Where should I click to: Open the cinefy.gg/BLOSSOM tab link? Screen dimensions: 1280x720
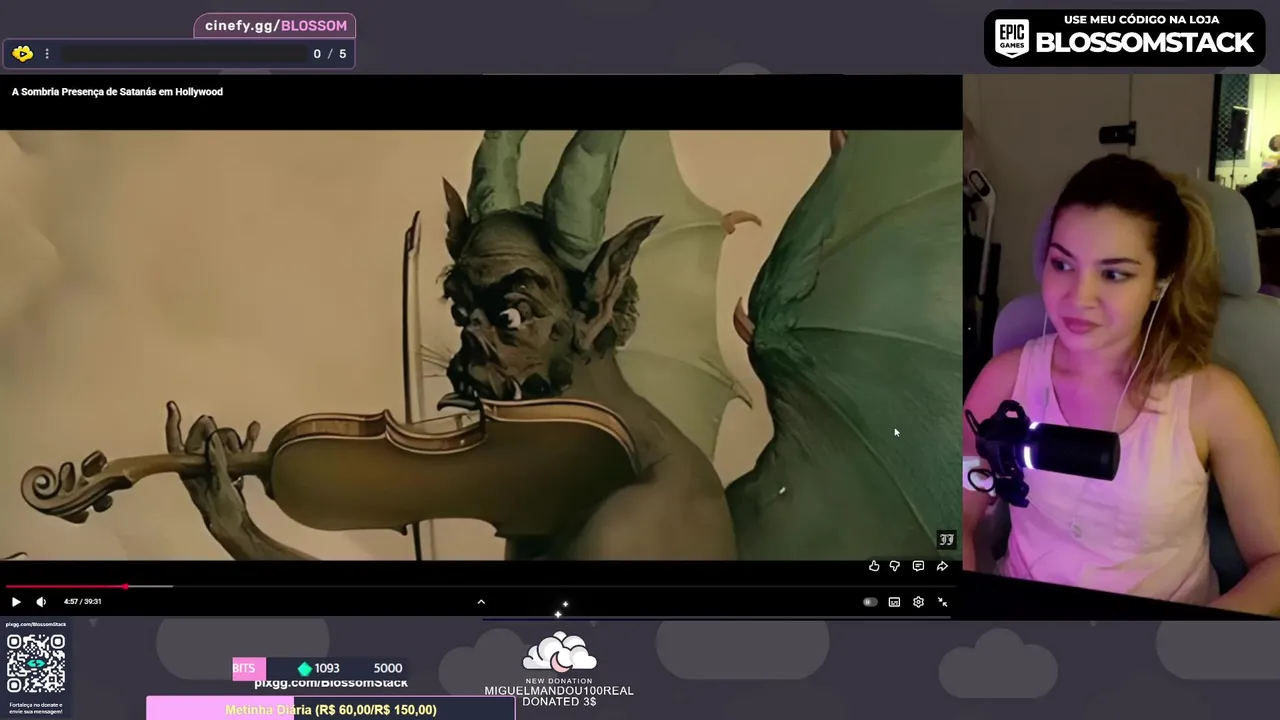tap(276, 26)
